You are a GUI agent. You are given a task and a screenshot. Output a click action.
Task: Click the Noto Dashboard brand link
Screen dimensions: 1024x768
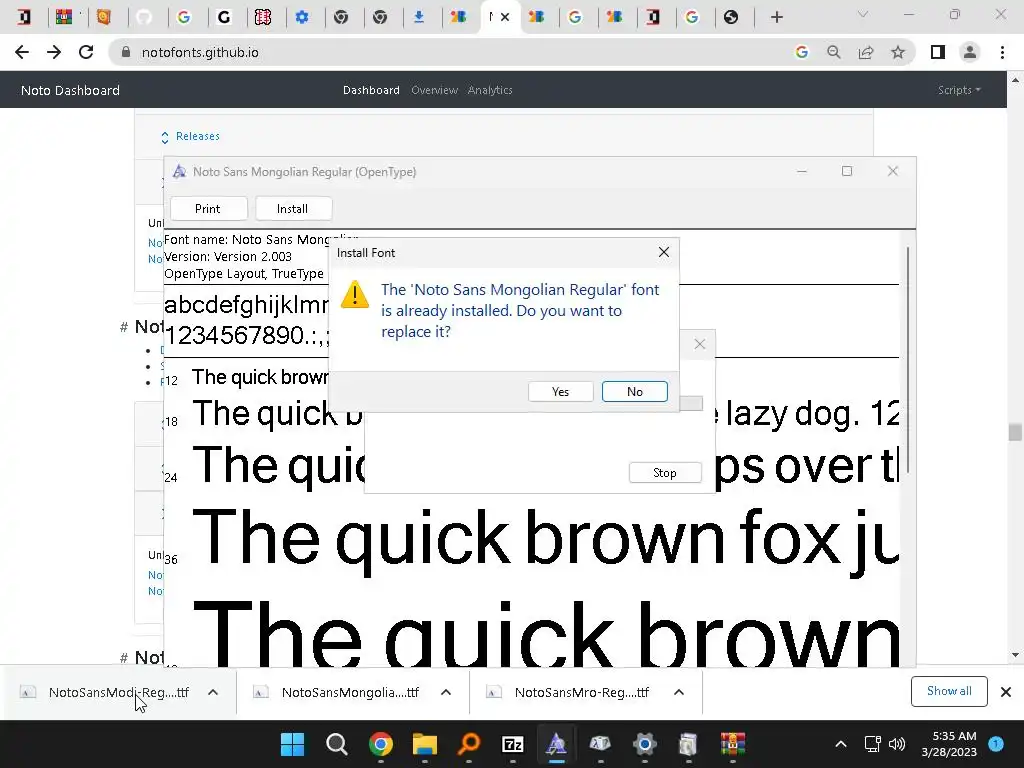point(71,90)
